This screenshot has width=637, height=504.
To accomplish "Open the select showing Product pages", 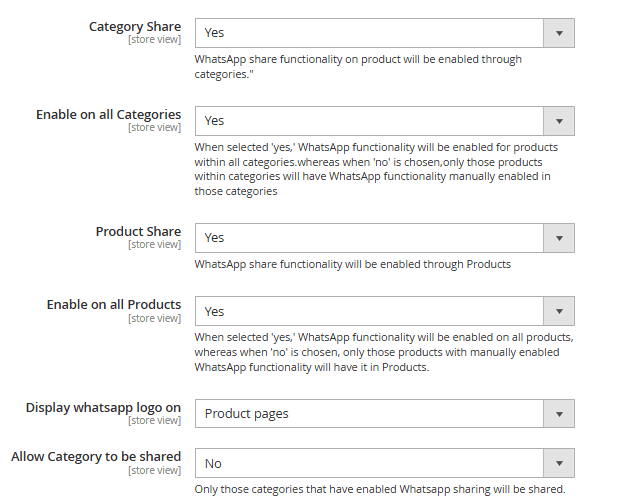I will tap(369, 413).
